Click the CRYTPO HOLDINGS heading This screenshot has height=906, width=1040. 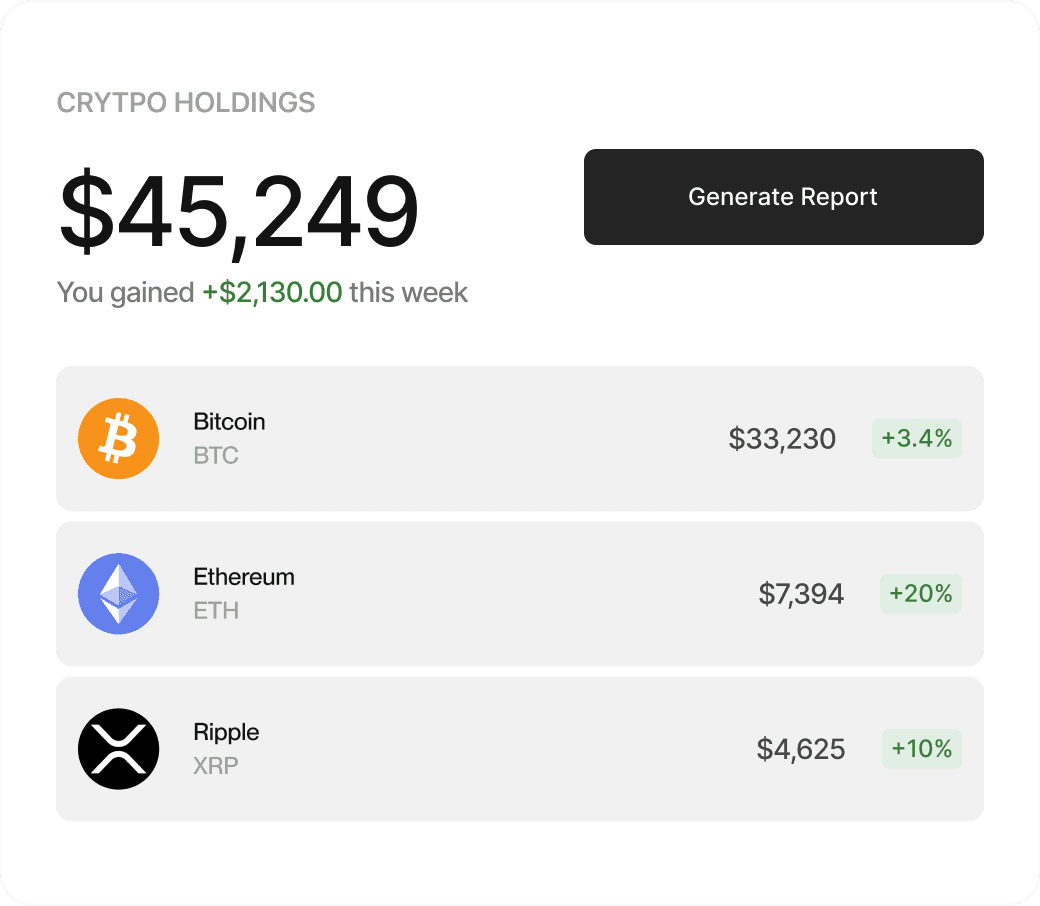click(186, 102)
